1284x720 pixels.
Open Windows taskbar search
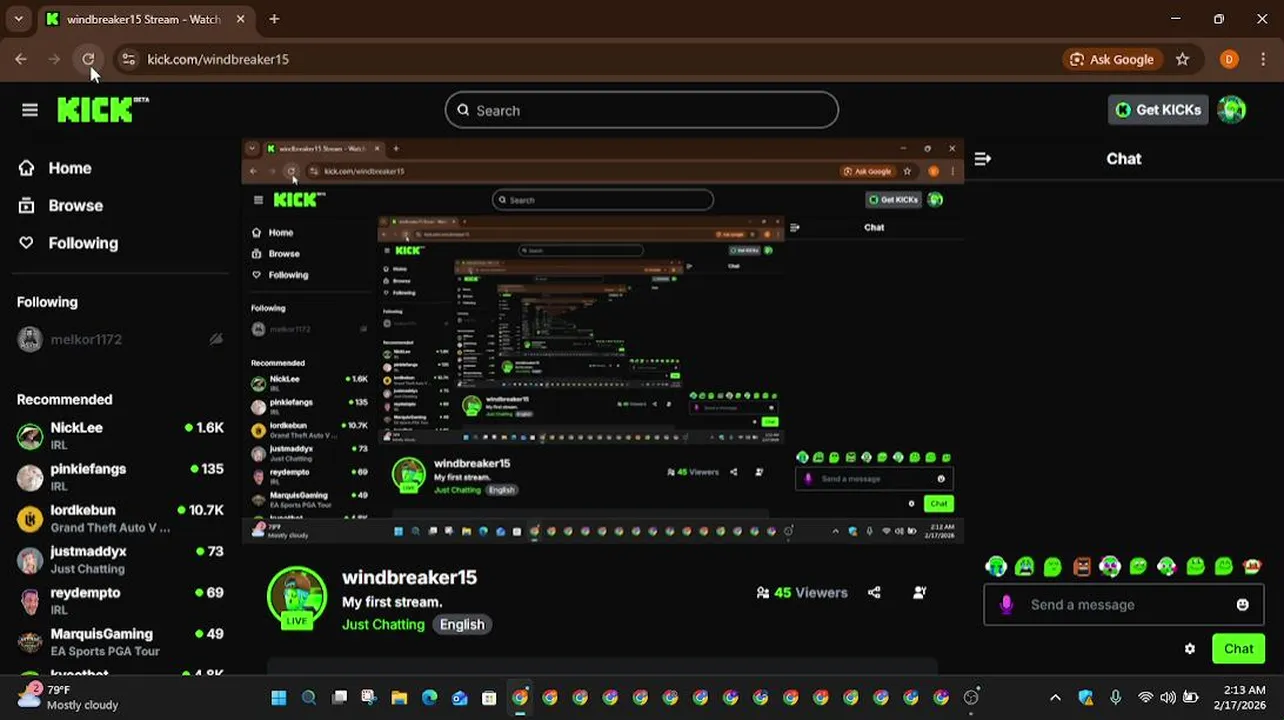pyautogui.click(x=309, y=698)
